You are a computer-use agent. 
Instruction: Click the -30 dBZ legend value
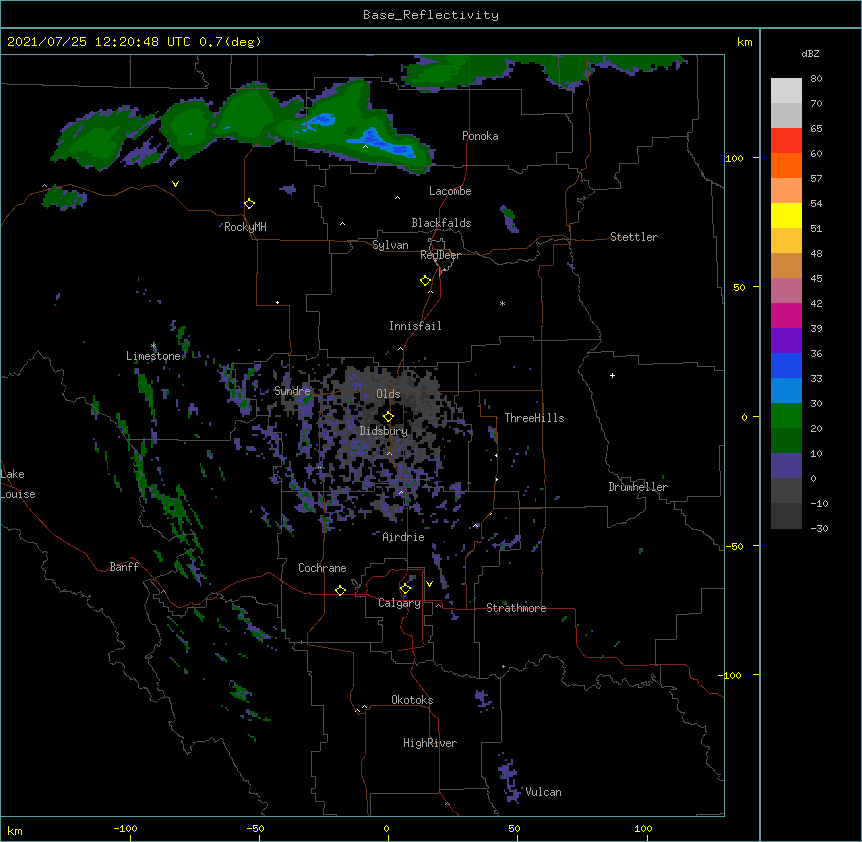click(819, 529)
